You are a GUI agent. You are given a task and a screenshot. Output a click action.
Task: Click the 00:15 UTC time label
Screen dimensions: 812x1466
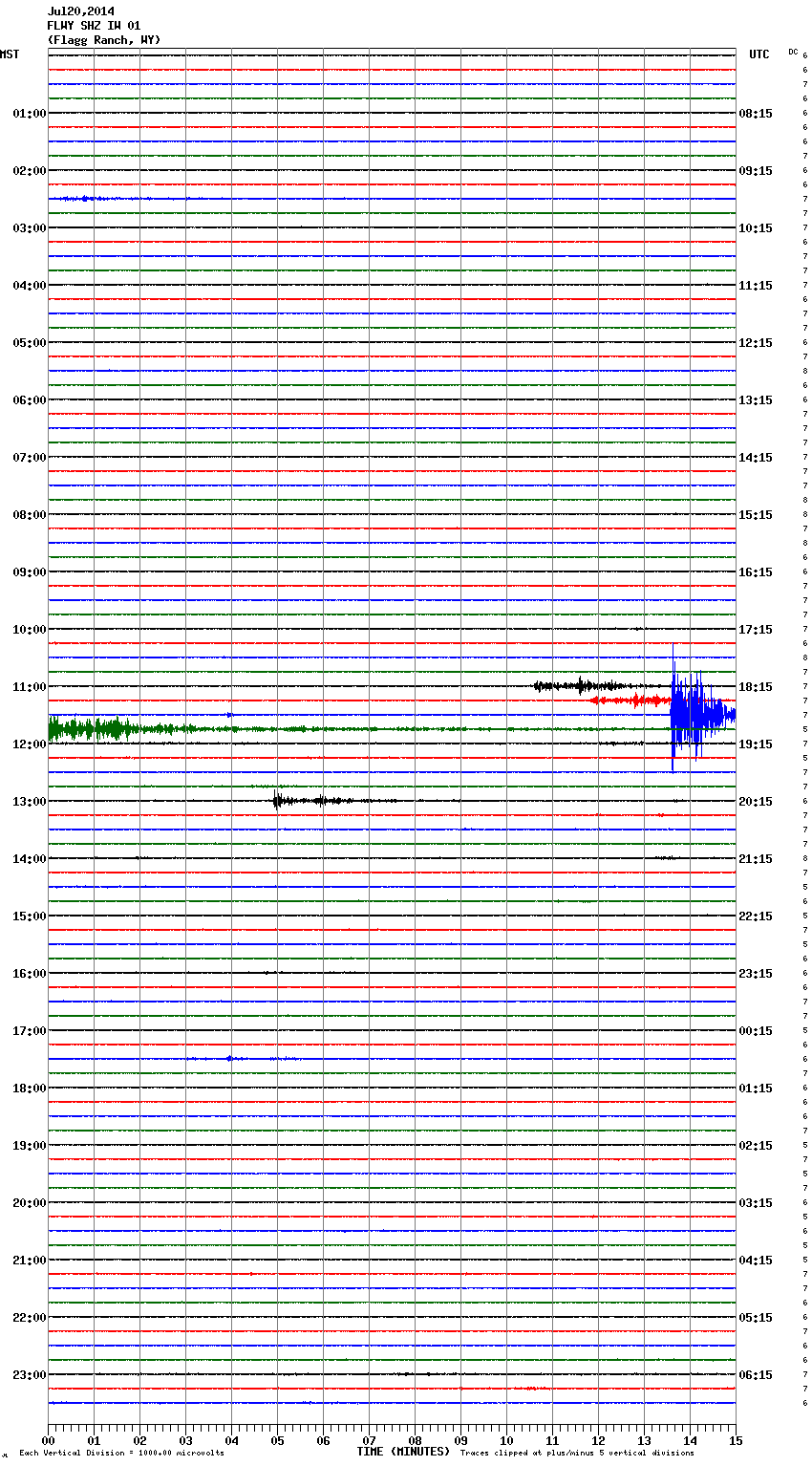pyautogui.click(x=756, y=1031)
